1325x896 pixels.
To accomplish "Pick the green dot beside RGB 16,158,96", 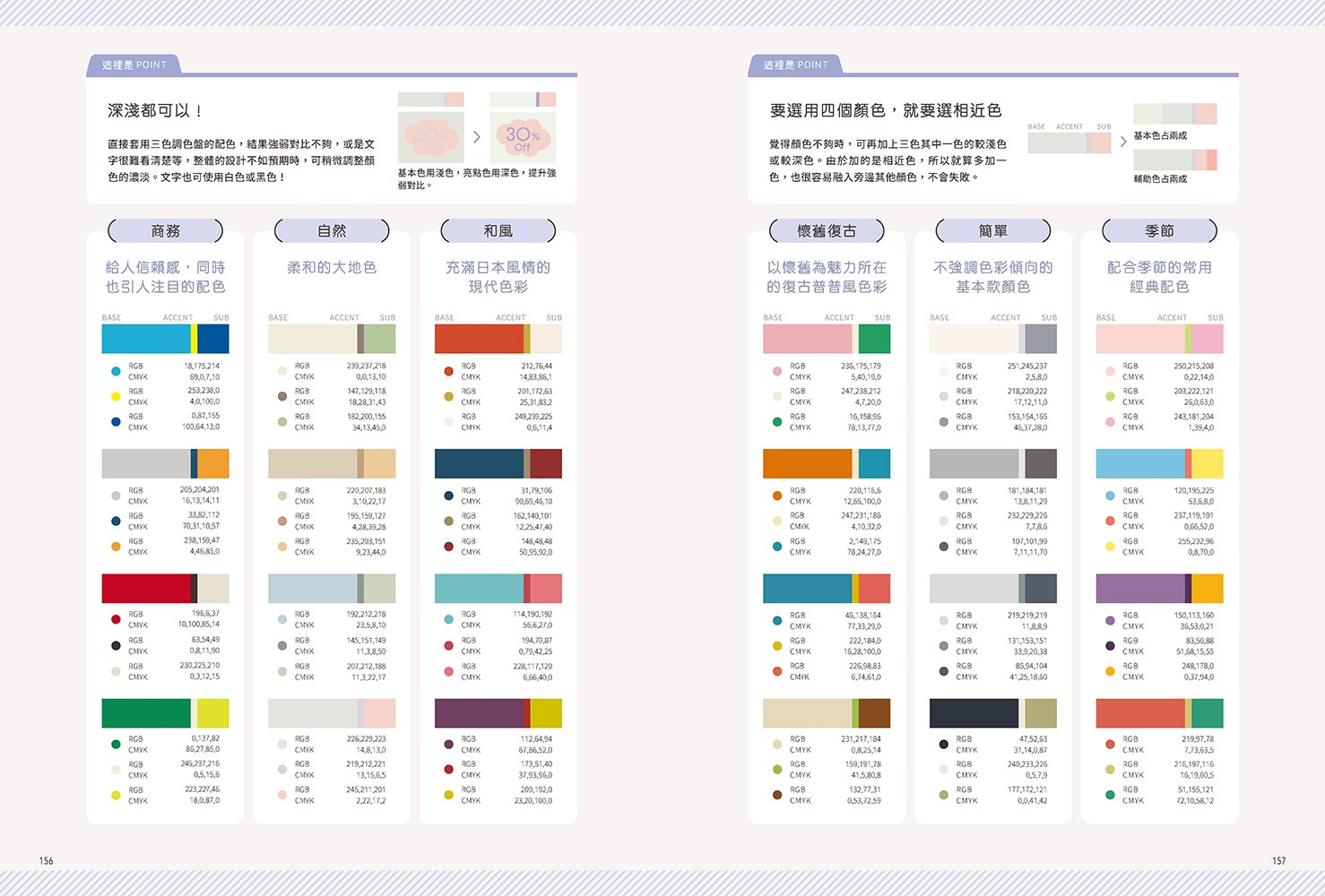I will pos(777,421).
